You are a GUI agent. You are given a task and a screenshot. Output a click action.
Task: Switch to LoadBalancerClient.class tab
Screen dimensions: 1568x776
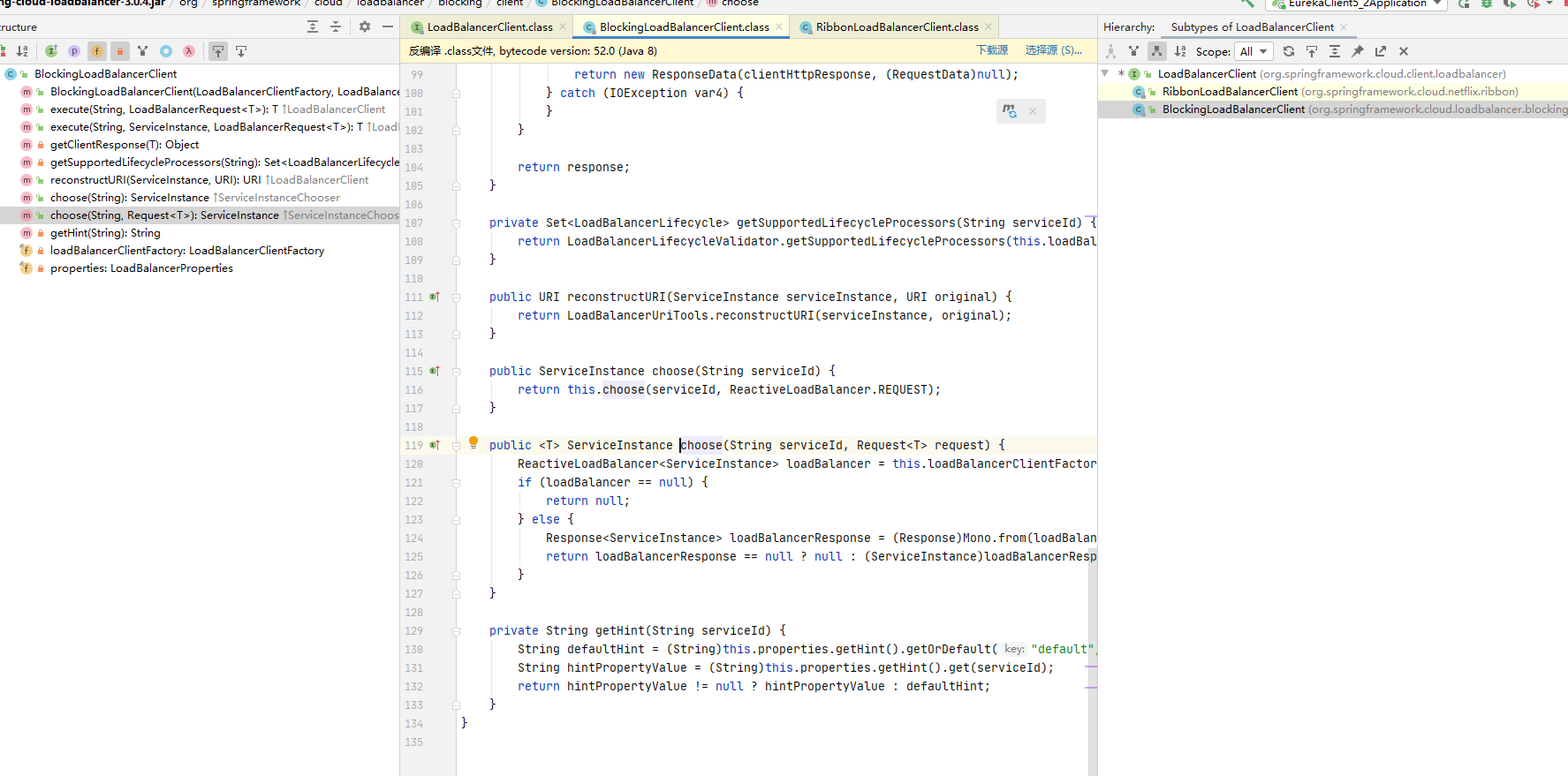click(x=489, y=27)
